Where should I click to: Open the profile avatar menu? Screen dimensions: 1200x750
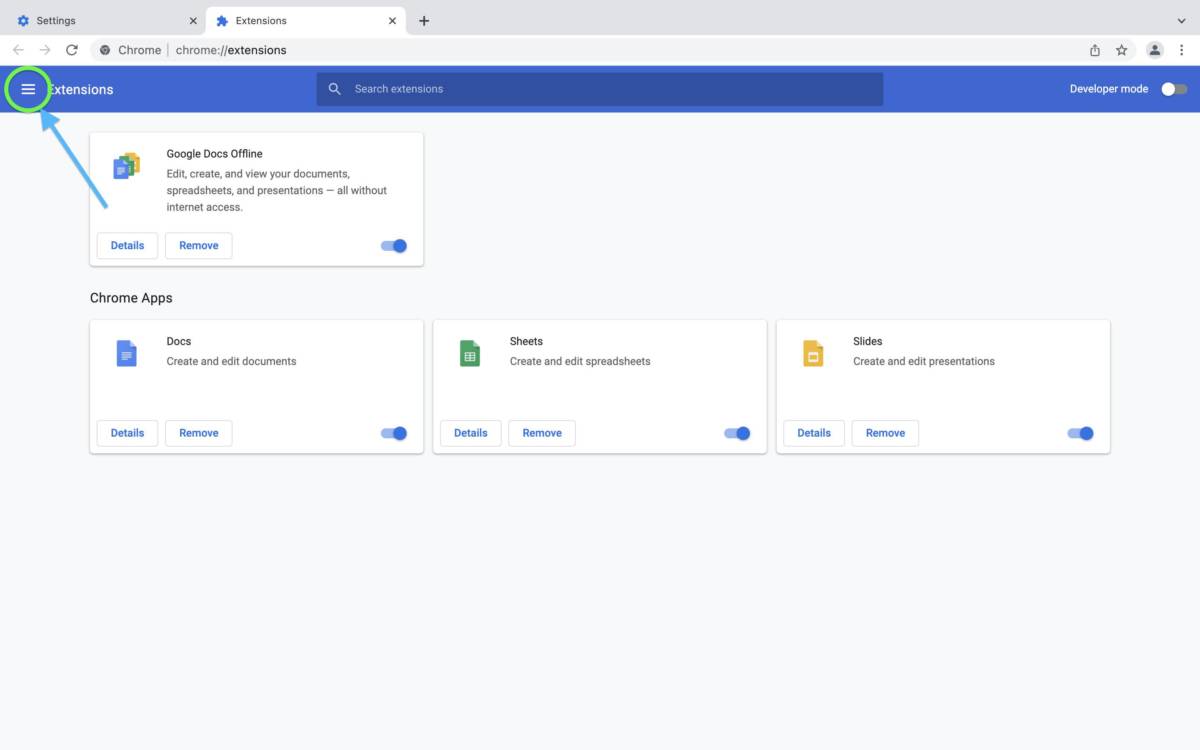coord(1155,50)
